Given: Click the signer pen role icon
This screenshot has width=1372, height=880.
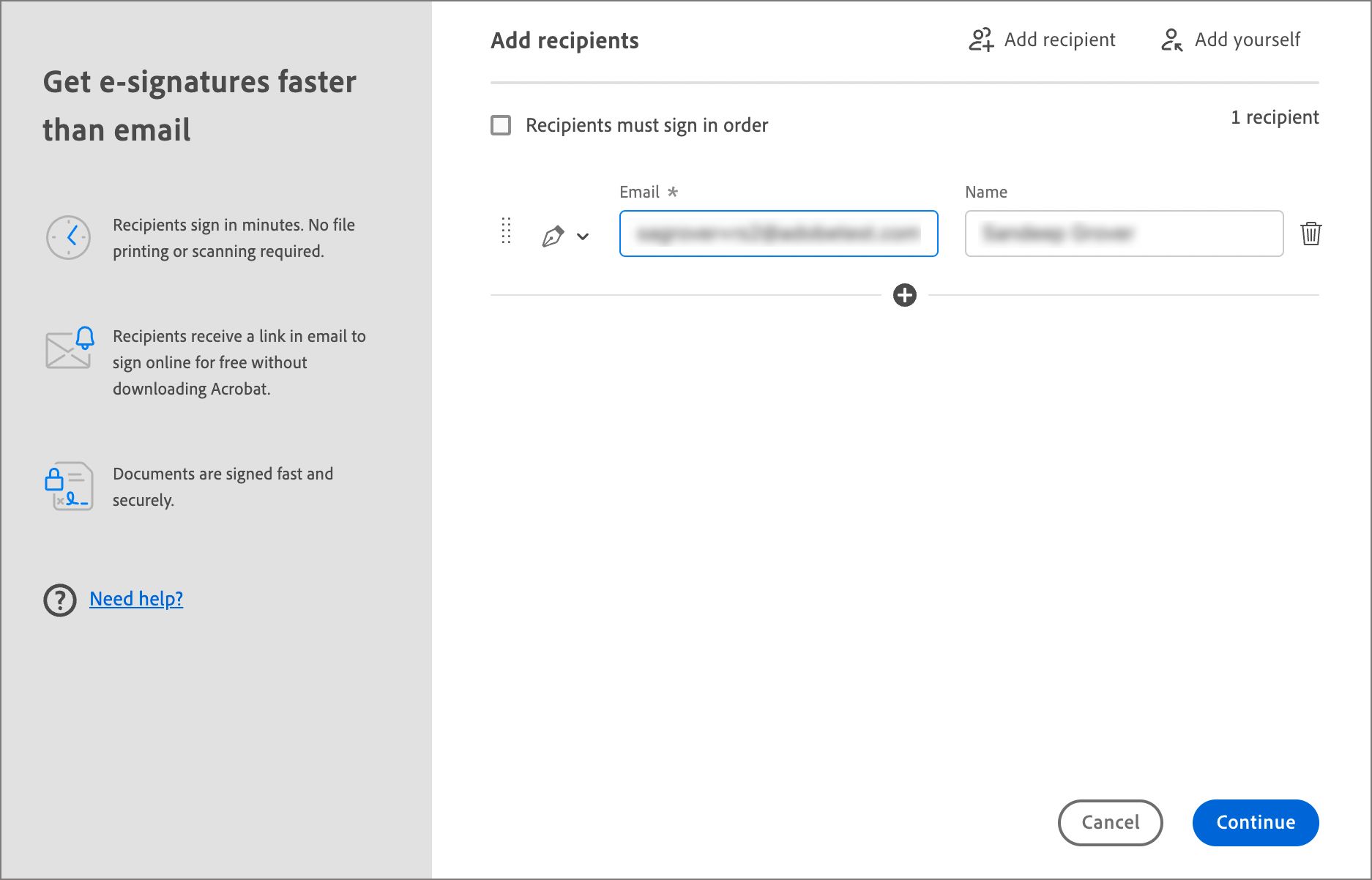Looking at the screenshot, I should click(x=553, y=236).
